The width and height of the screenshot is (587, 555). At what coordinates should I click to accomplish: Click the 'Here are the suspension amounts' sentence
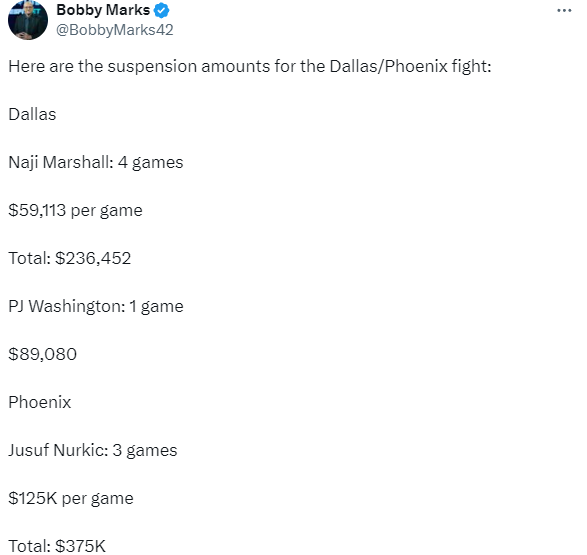click(x=250, y=67)
